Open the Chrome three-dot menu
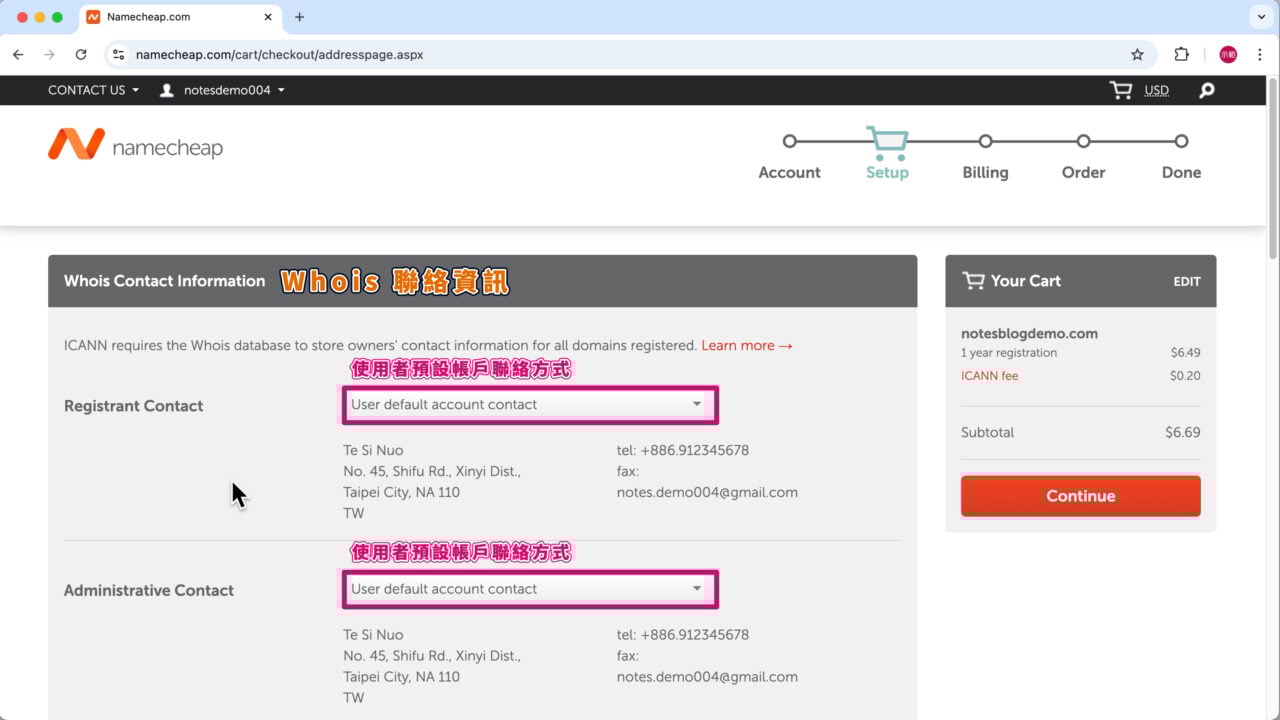The height and width of the screenshot is (720, 1280). click(x=1260, y=54)
